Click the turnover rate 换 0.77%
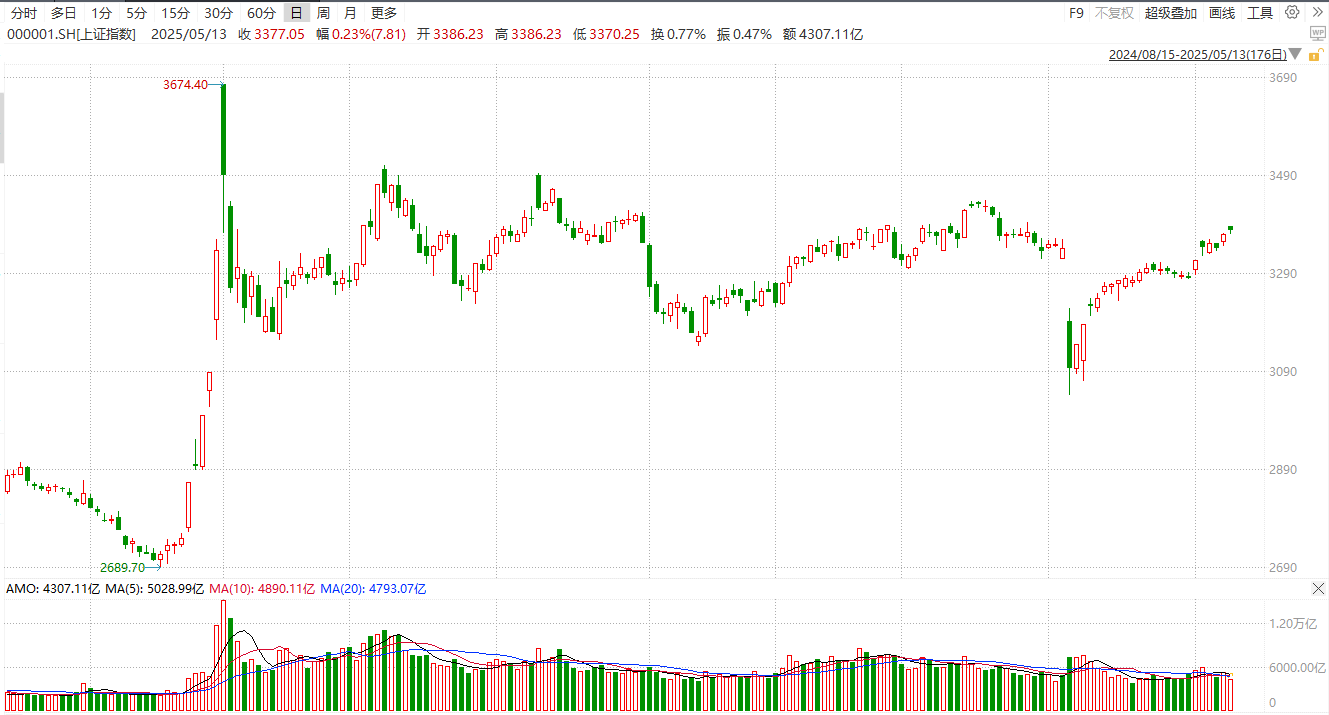The height and width of the screenshot is (715, 1329). click(678, 34)
